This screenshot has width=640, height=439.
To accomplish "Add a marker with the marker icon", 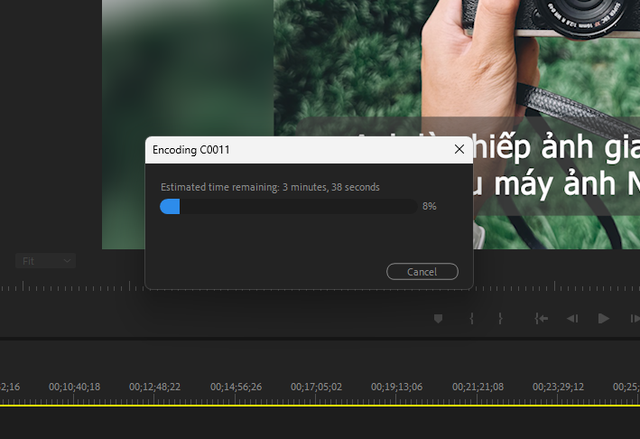I will pos(438,318).
